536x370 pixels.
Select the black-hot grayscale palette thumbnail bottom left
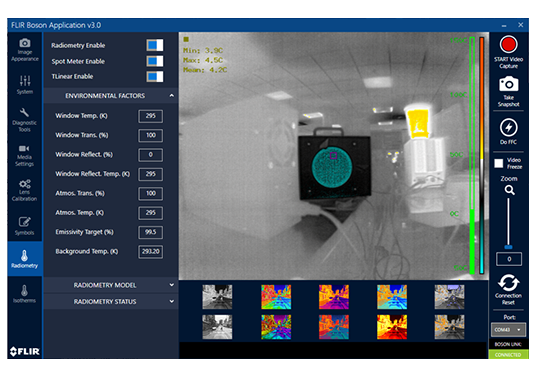(x=217, y=327)
